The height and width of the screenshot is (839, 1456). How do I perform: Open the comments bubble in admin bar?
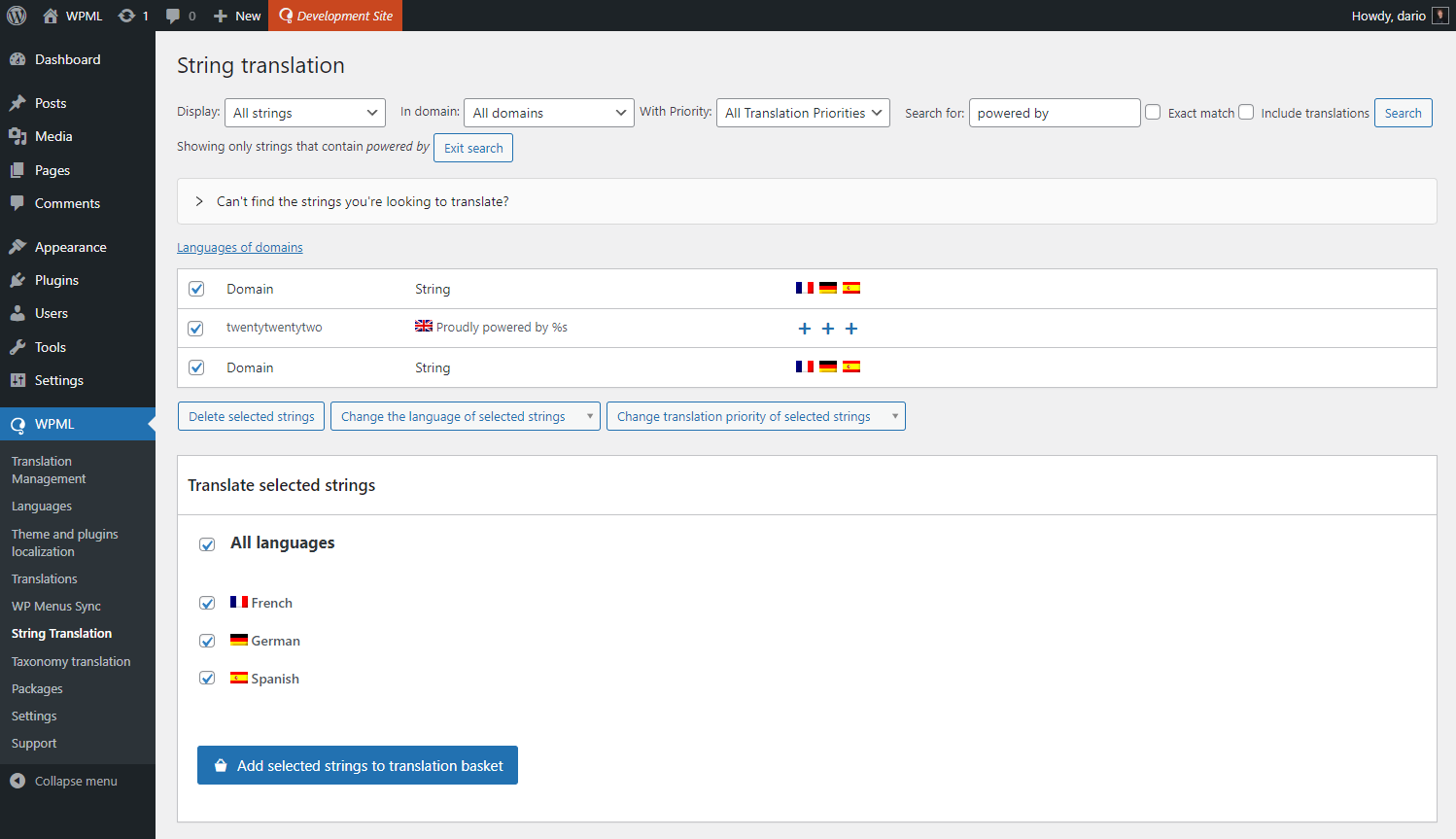click(x=174, y=16)
